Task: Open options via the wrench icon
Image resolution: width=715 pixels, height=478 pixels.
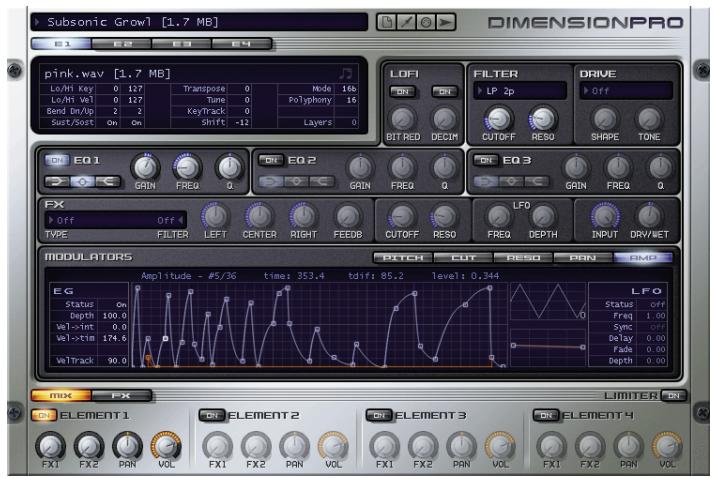Action: (x=406, y=22)
